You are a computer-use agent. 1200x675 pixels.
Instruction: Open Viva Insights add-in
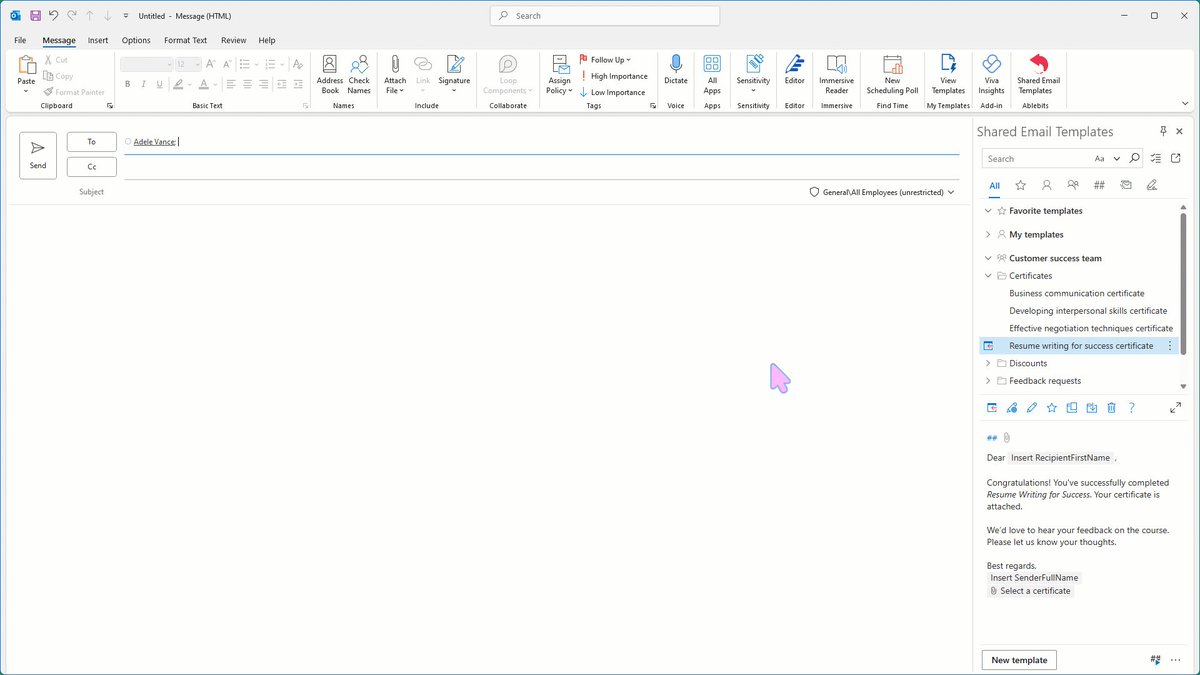click(x=991, y=76)
